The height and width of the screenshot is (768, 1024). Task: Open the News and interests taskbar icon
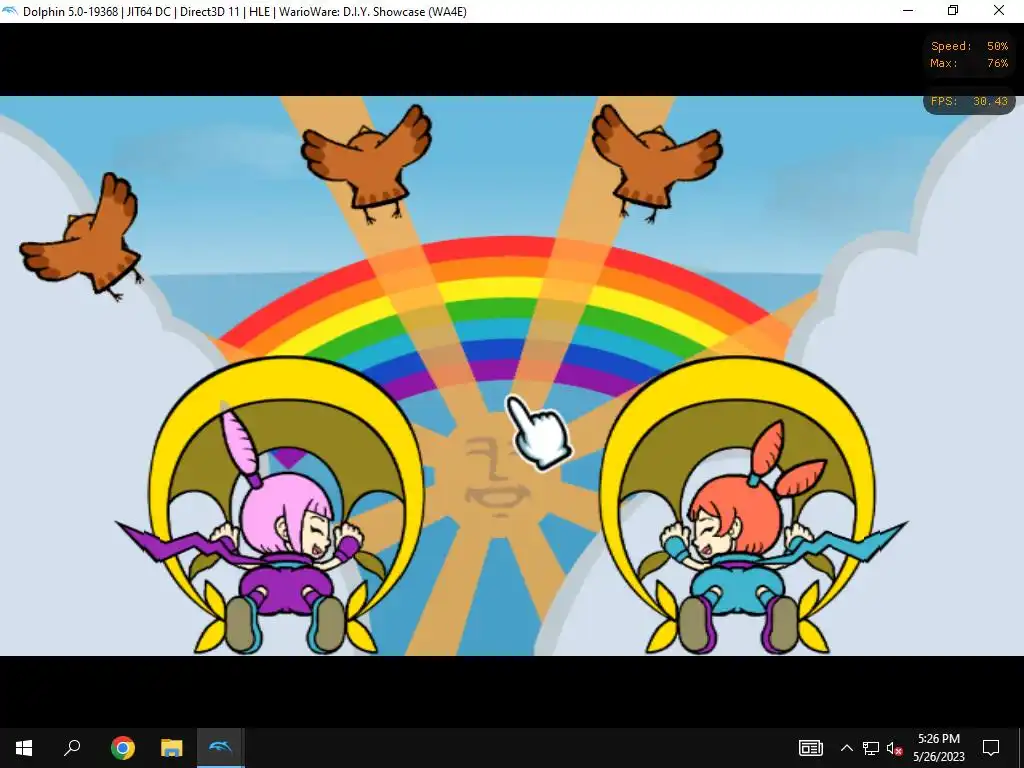tap(810, 748)
